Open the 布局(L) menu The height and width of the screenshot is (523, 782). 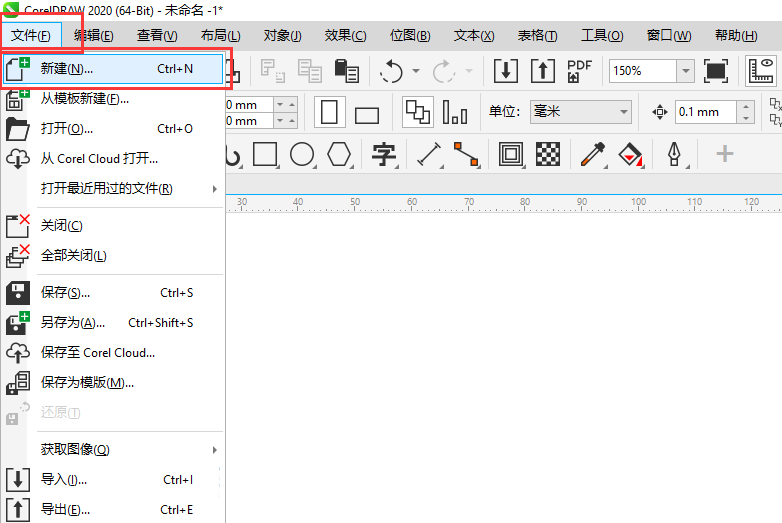[x=220, y=35]
